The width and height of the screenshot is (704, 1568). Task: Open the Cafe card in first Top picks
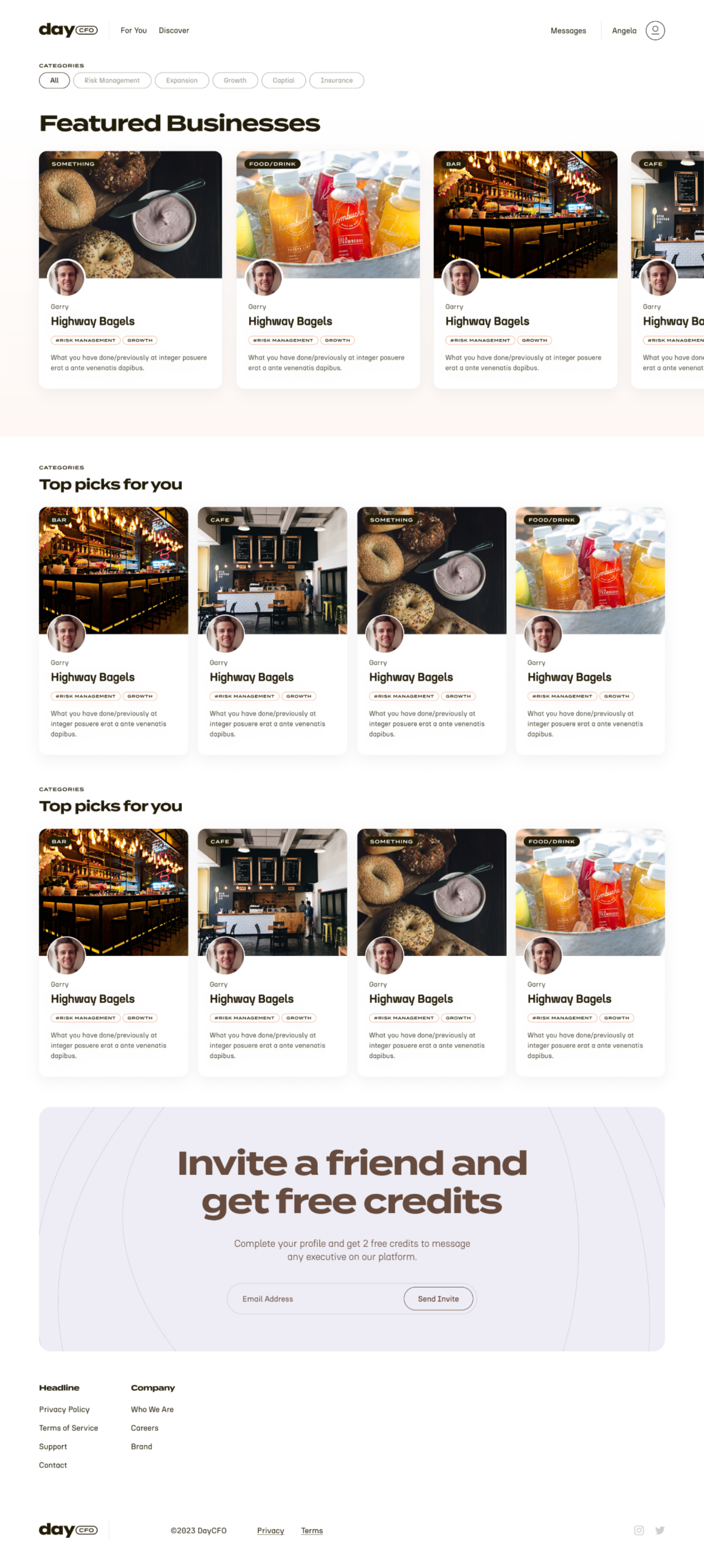(272, 630)
